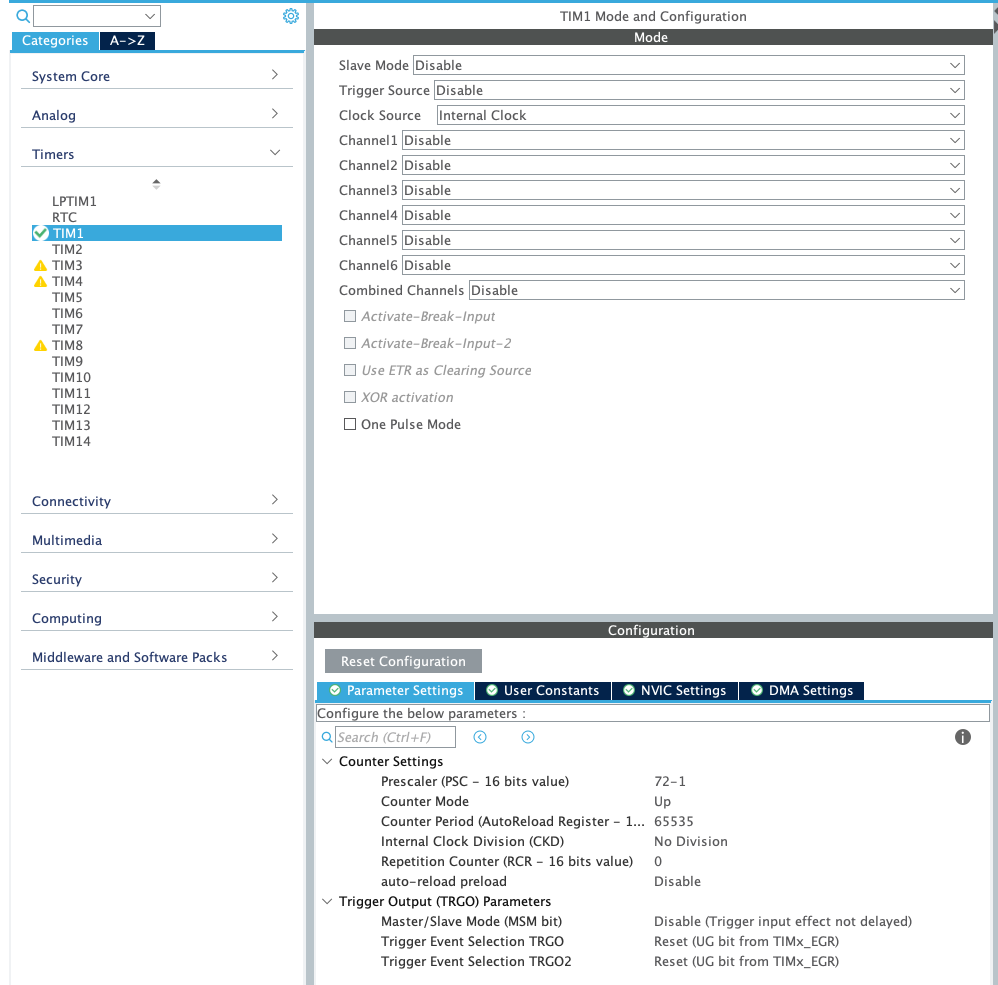Screen dimensions: 998x985
Task: Click the small sort arrows above LPTIM1
Action: [156, 184]
